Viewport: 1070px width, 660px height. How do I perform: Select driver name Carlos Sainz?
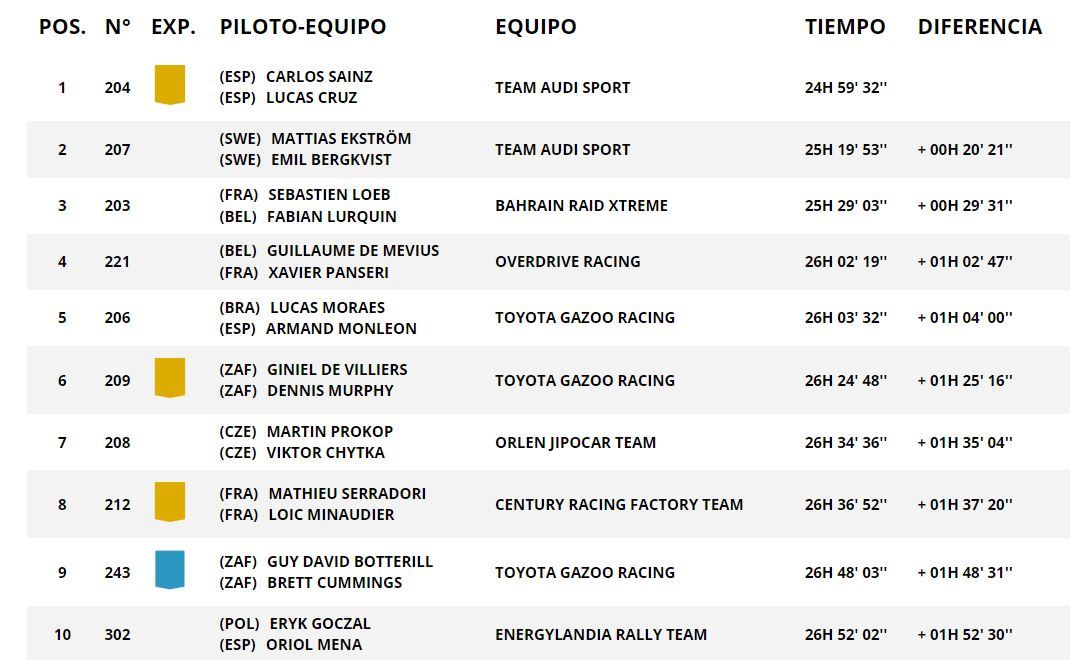pyautogui.click(x=319, y=77)
